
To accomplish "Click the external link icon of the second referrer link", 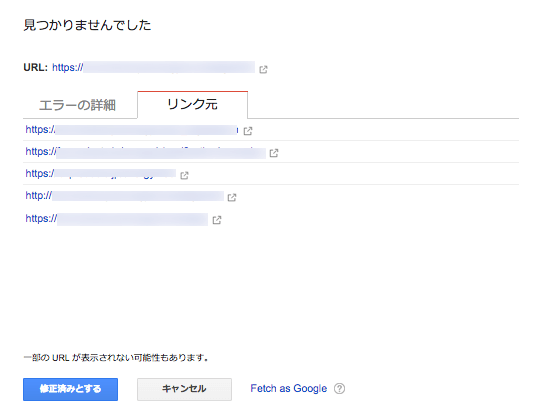I will (274, 153).
